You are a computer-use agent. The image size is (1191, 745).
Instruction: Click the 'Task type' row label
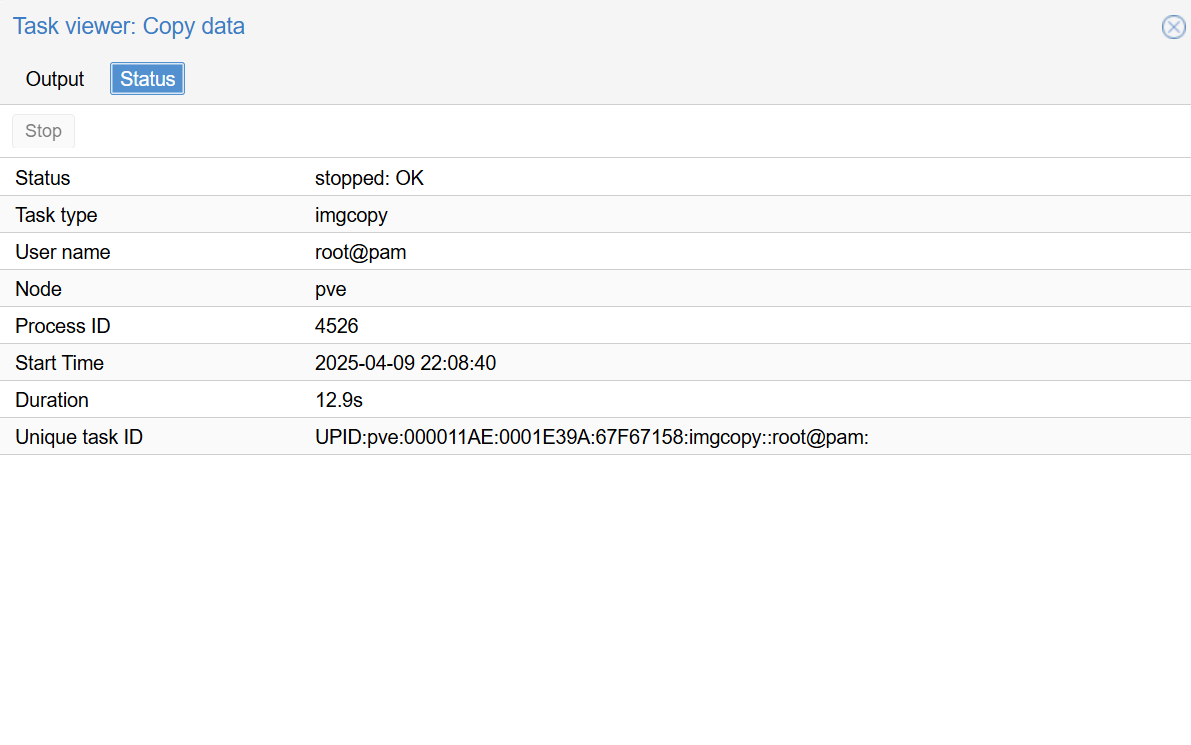56,216
